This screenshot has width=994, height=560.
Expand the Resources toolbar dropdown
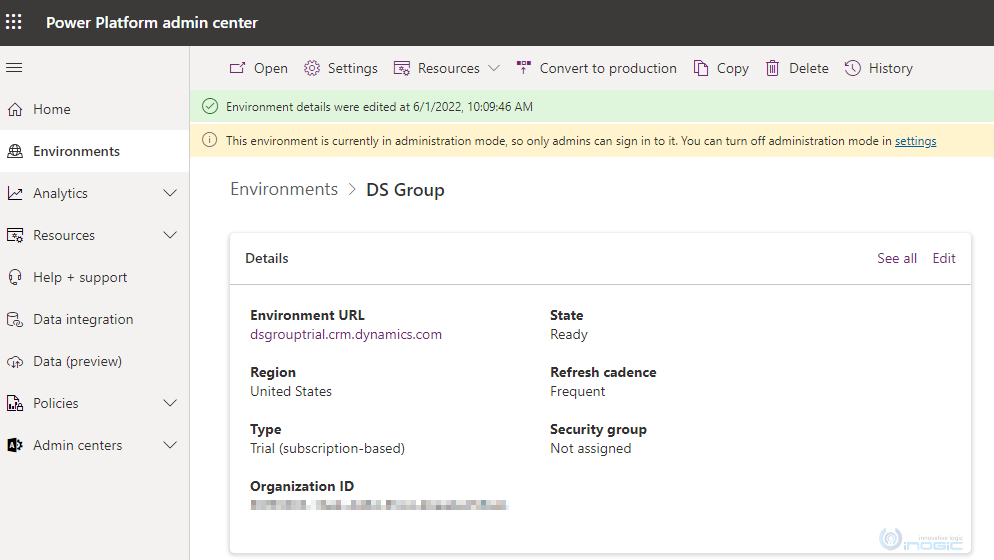point(493,68)
